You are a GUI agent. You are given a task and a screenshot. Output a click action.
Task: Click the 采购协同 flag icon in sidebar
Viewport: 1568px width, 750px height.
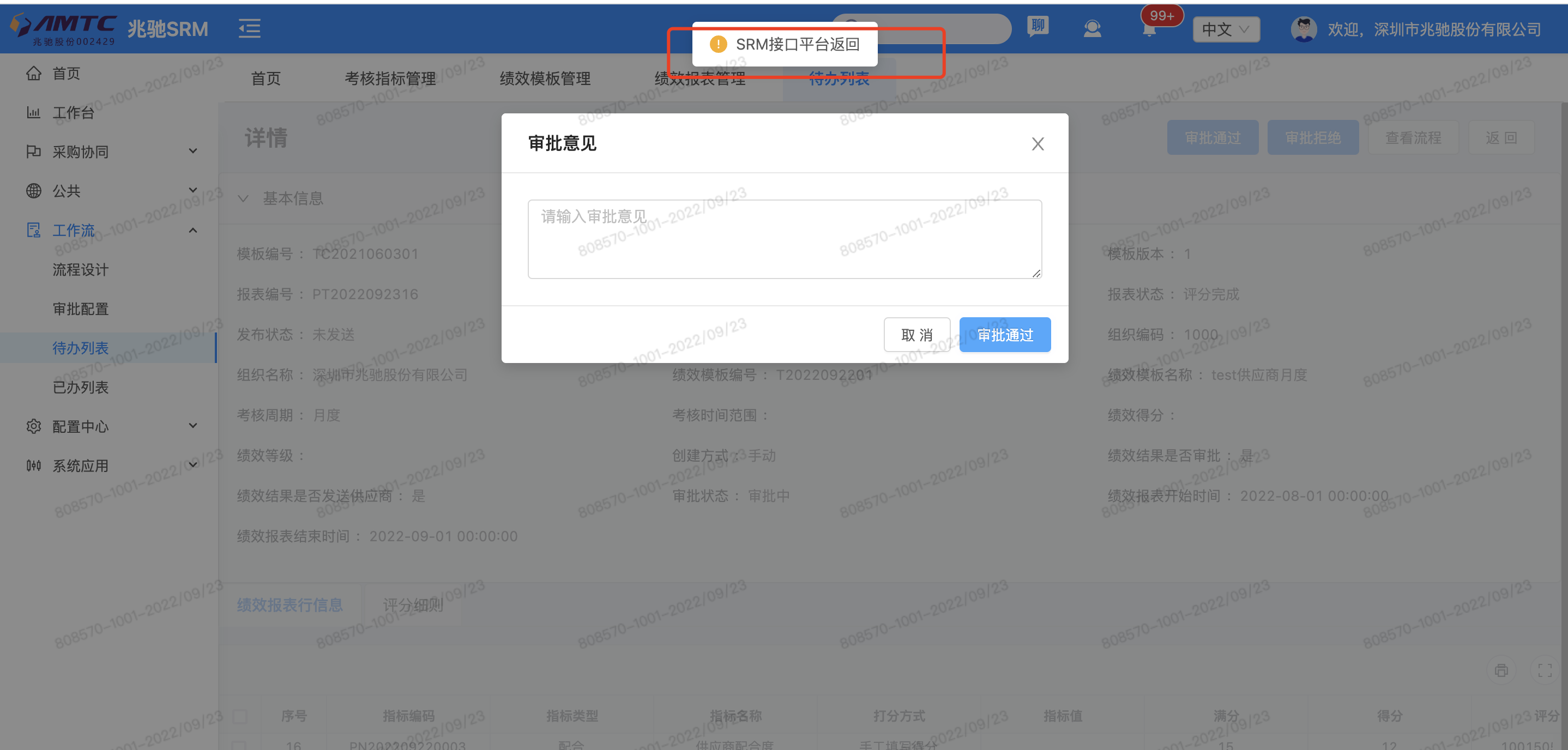[x=33, y=152]
